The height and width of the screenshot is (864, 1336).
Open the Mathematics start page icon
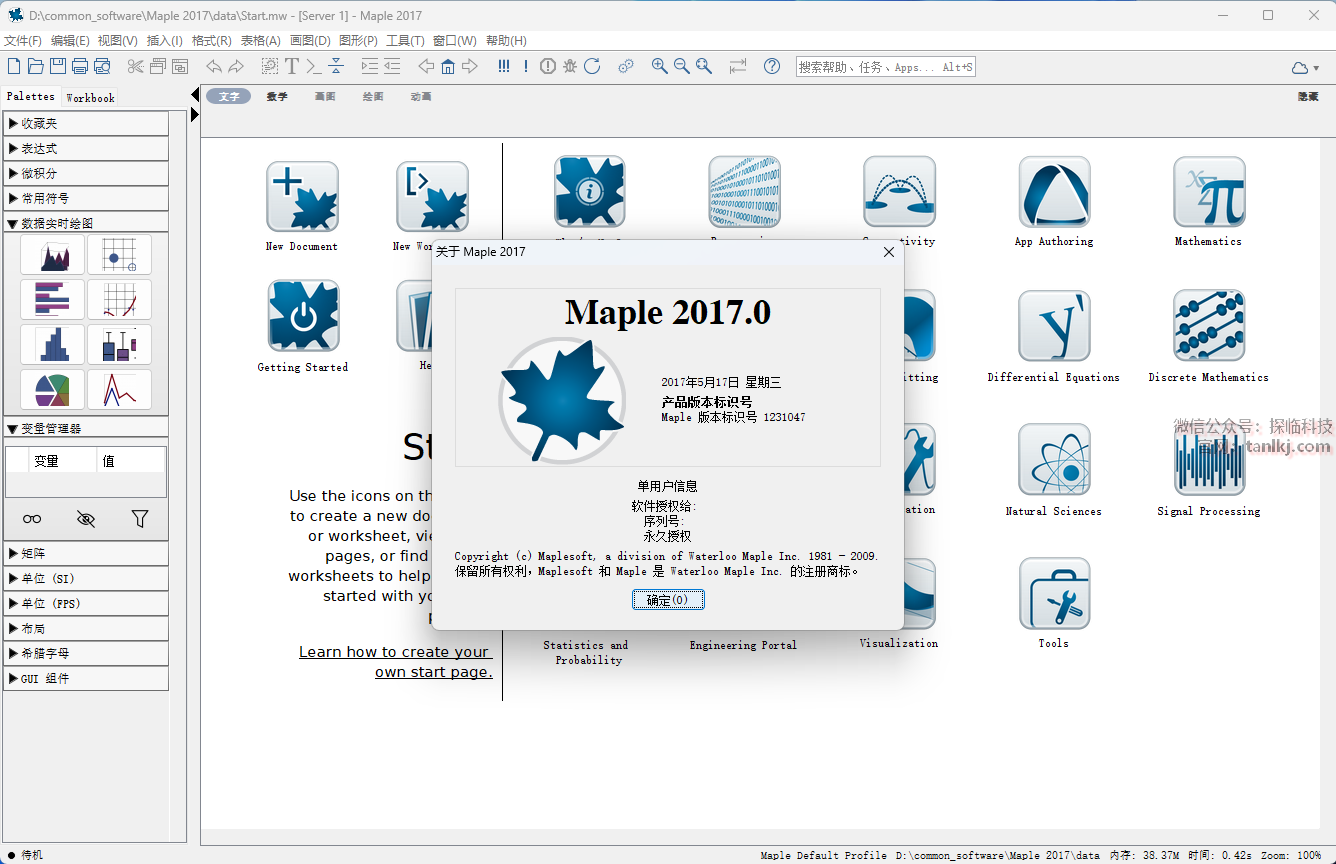click(x=1209, y=193)
